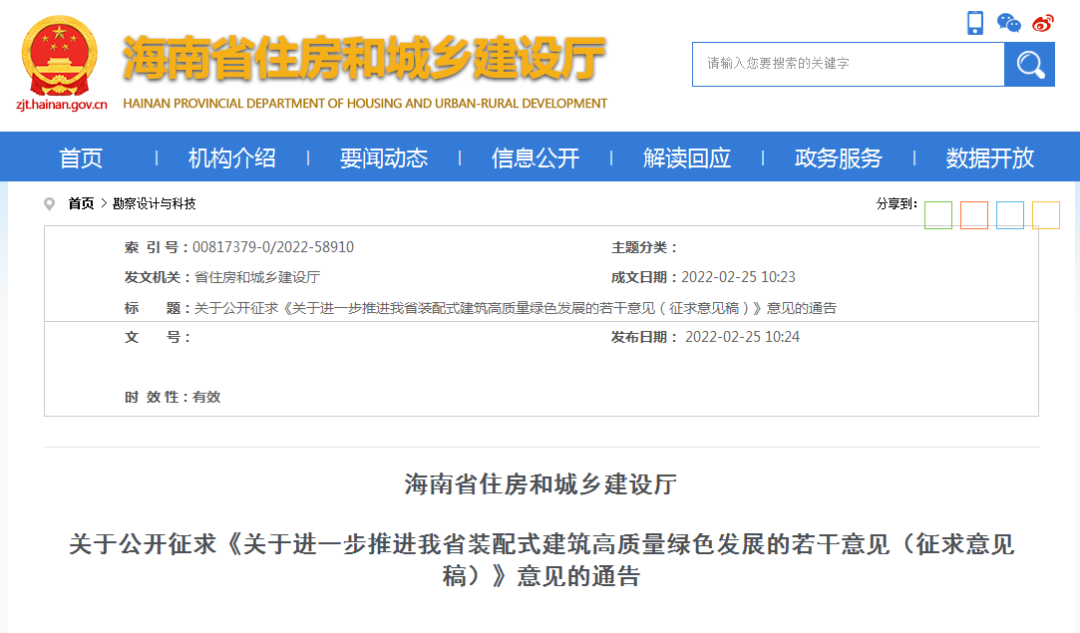
Task: Click the location pin breadcrumb icon
Action: (x=48, y=204)
